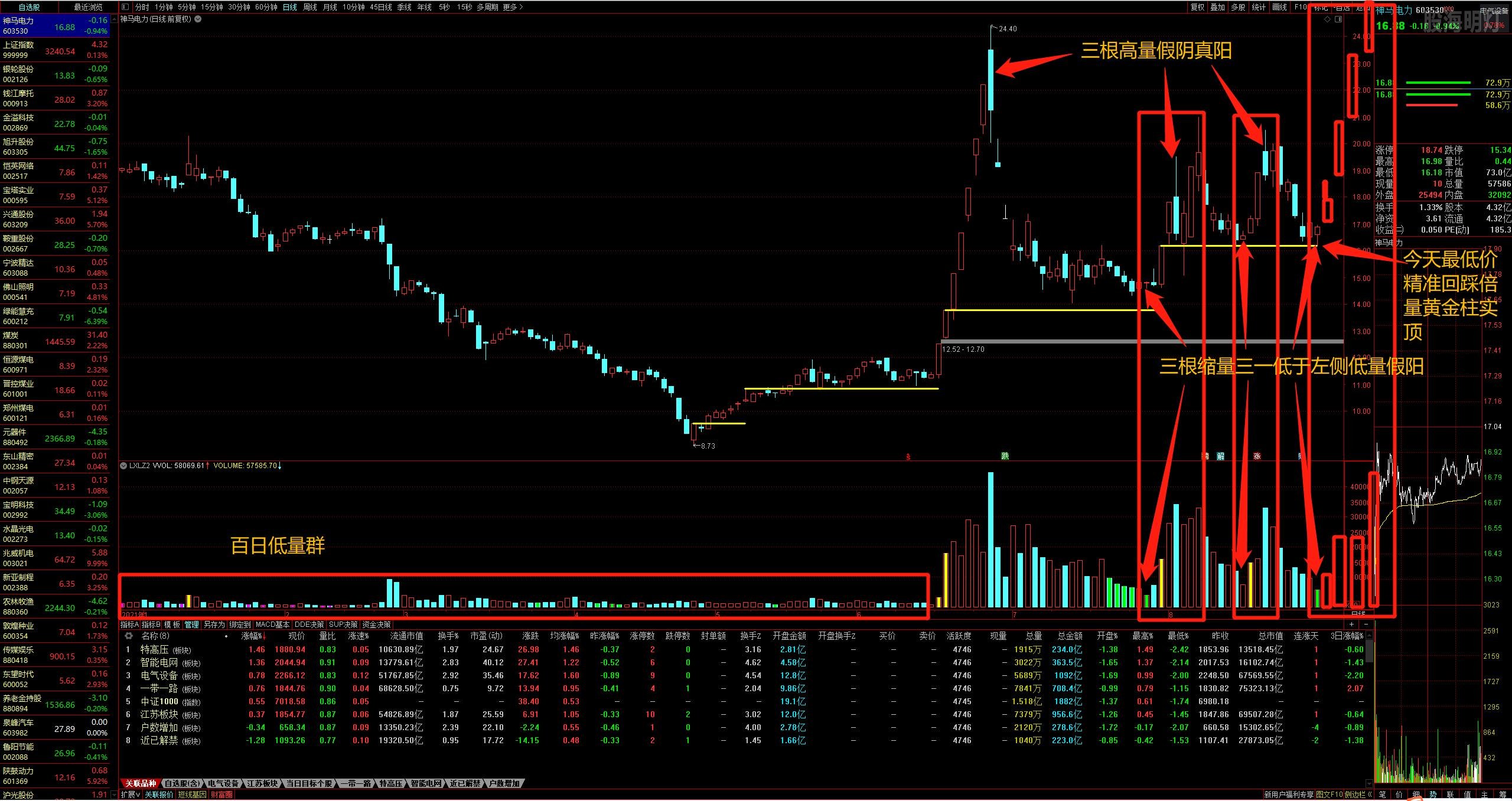Select 宝塔实业 in the watchlist
The width and height of the screenshot is (1512, 801).
(55, 195)
